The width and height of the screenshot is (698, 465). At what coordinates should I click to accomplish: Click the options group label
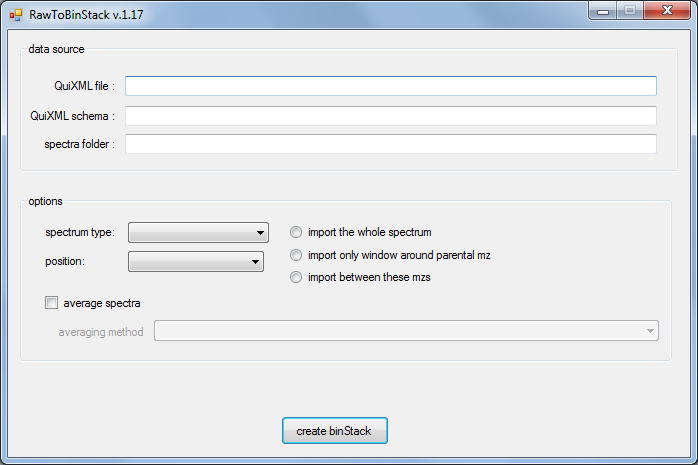45,201
